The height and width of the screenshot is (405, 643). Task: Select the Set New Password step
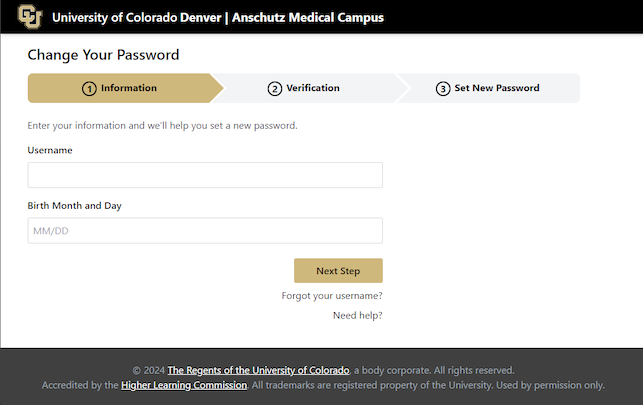[488, 88]
